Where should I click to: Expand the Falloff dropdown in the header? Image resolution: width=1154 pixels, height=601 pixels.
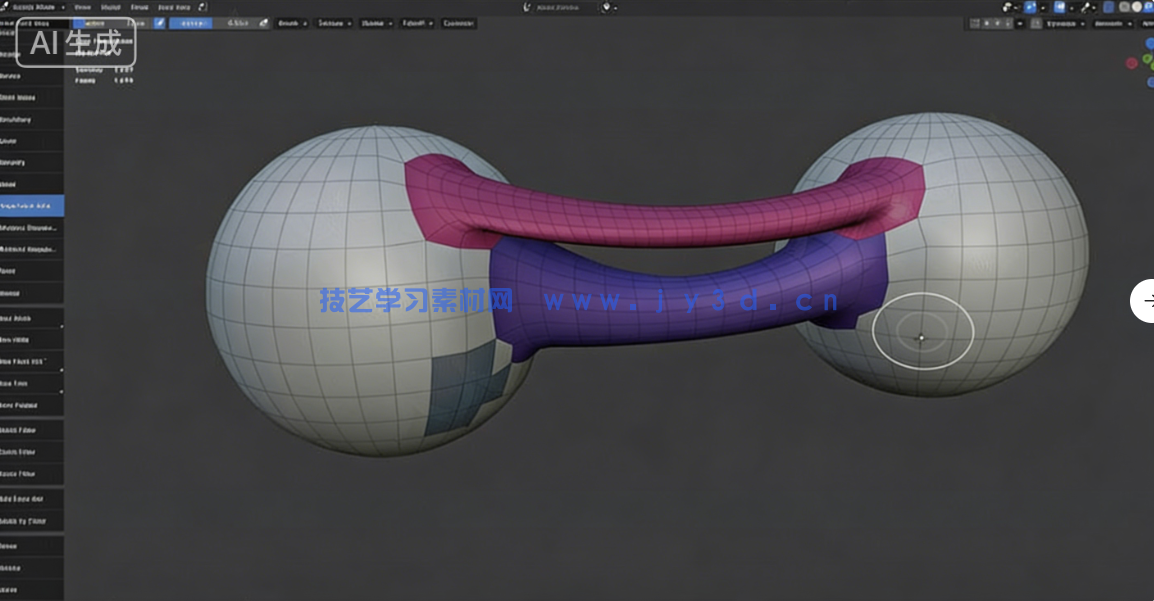(x=417, y=22)
